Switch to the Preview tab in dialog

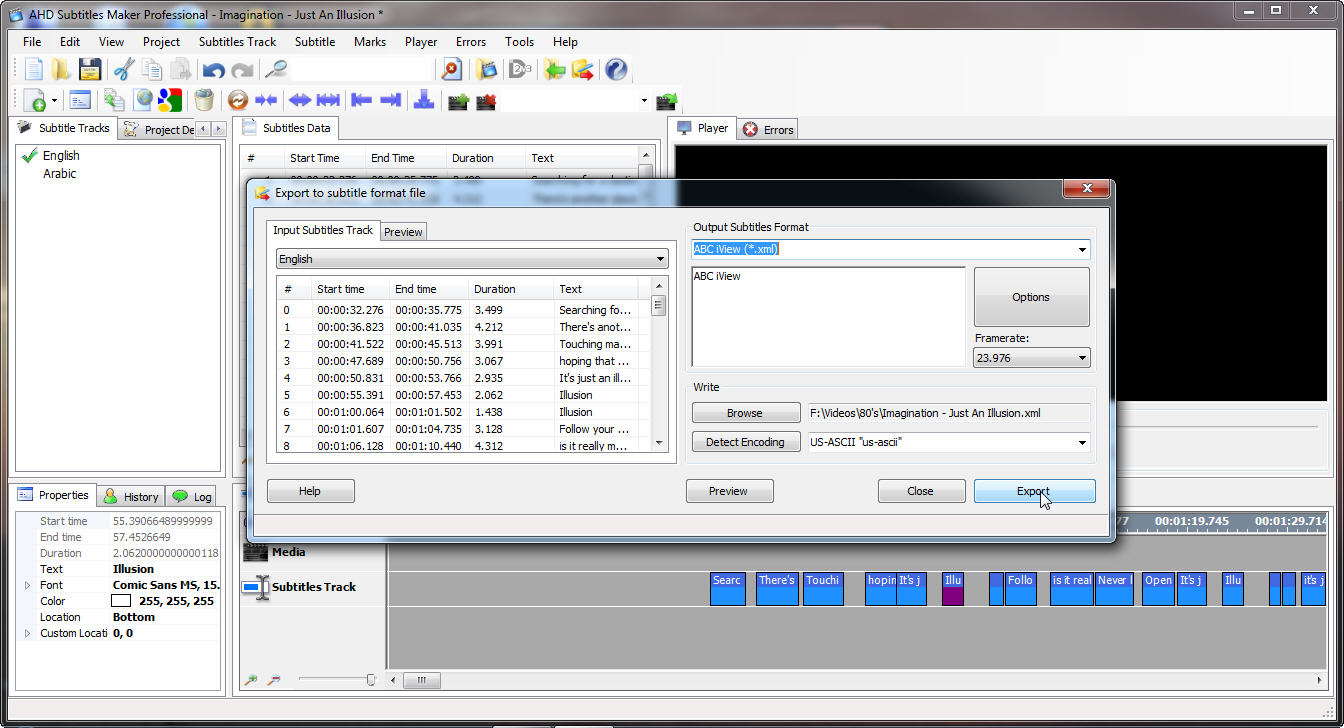point(403,232)
